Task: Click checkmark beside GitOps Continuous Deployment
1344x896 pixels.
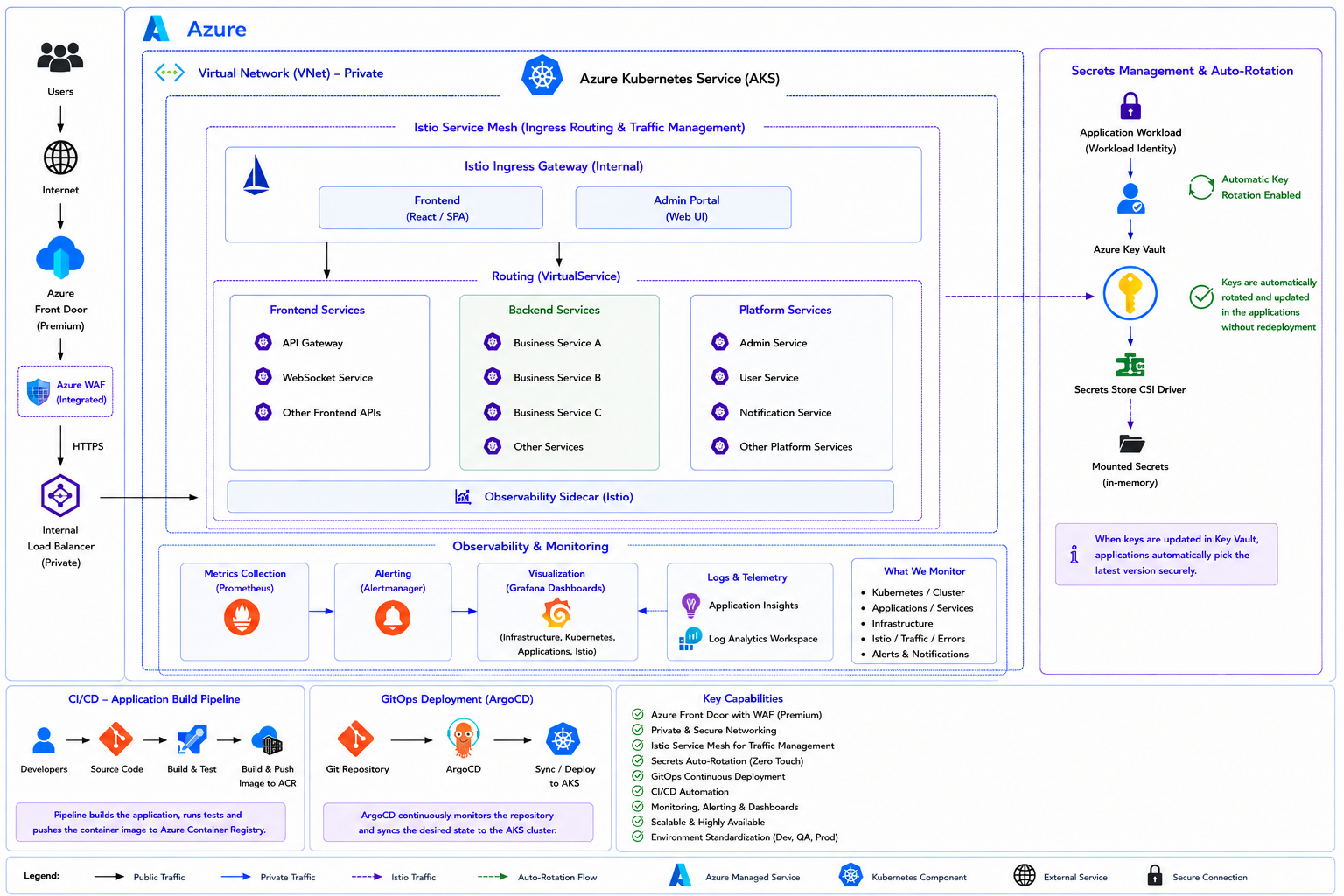Action: coord(638,775)
